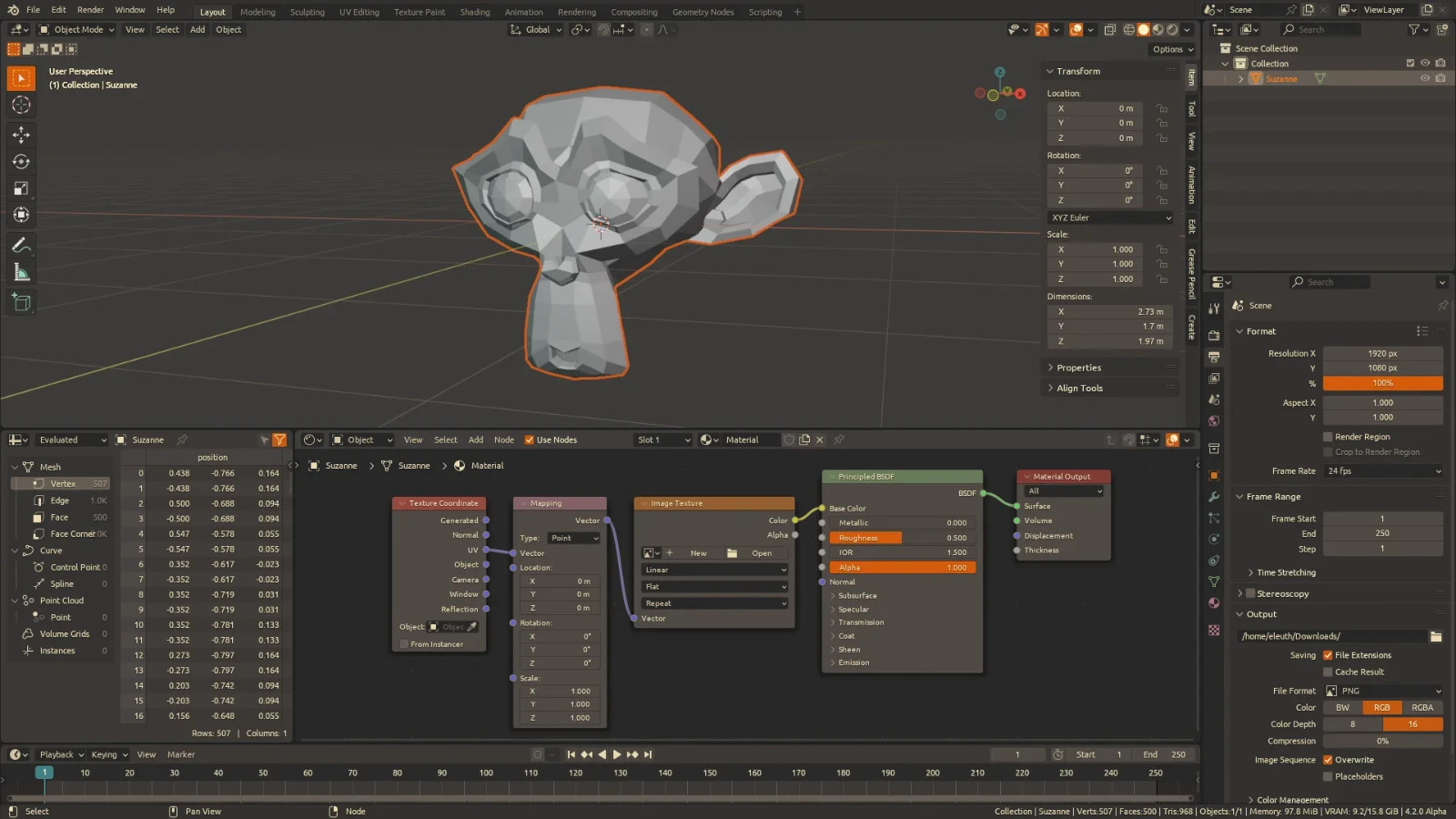
Task: Expand Time Stretching subpanel
Action: click(1285, 572)
